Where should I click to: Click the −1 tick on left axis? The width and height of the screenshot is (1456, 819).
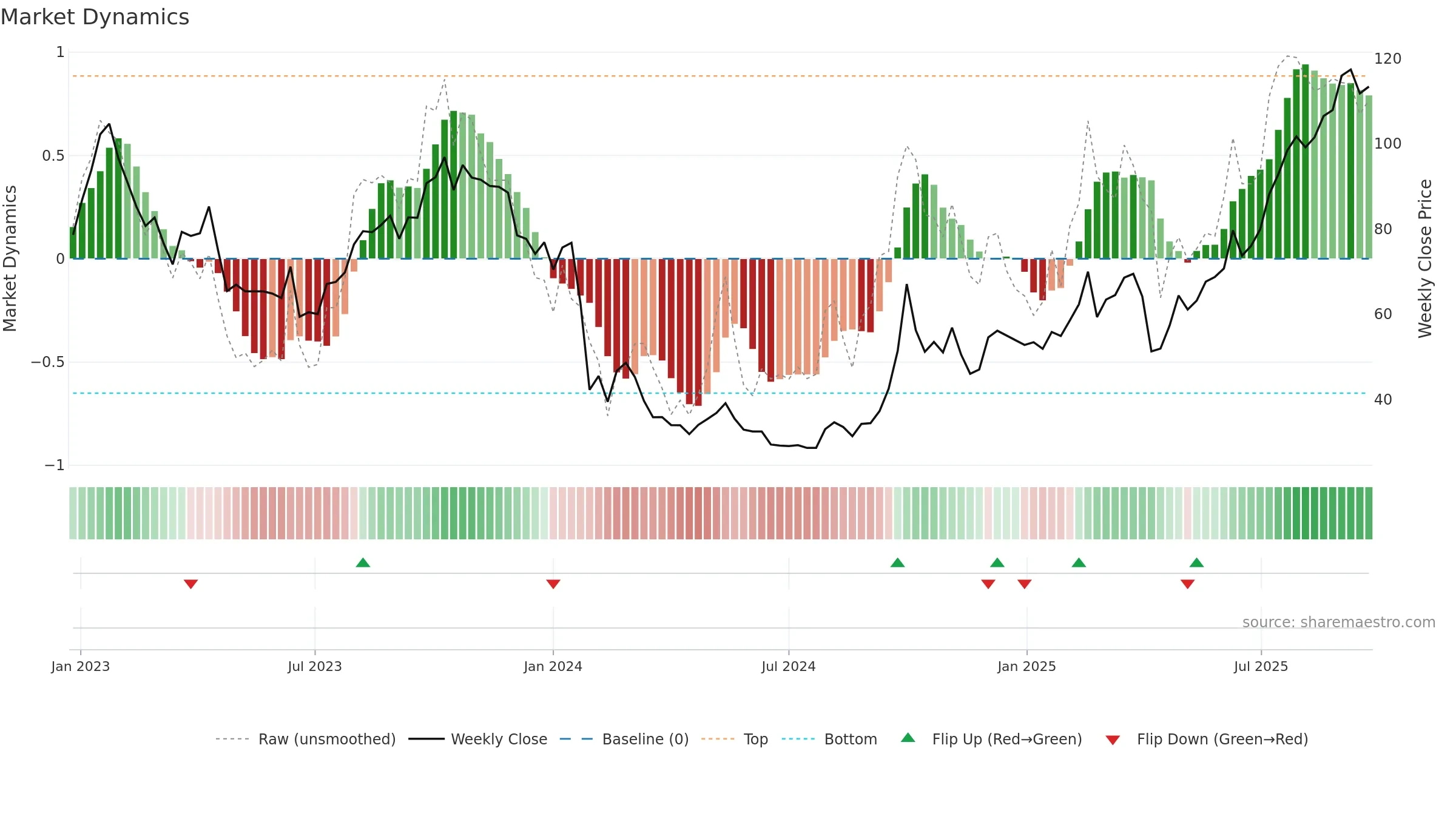tap(55, 465)
